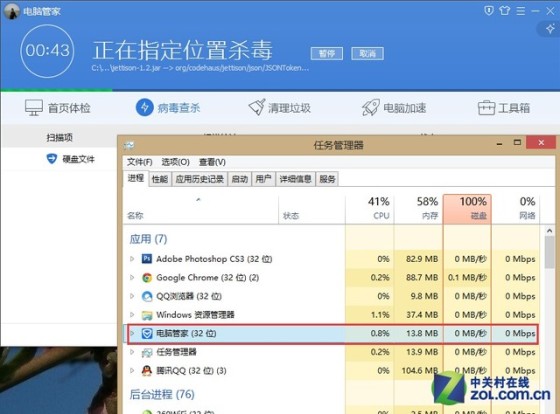560x414 pixels.
Task: Switch to the 性能 tab
Action: (160, 179)
